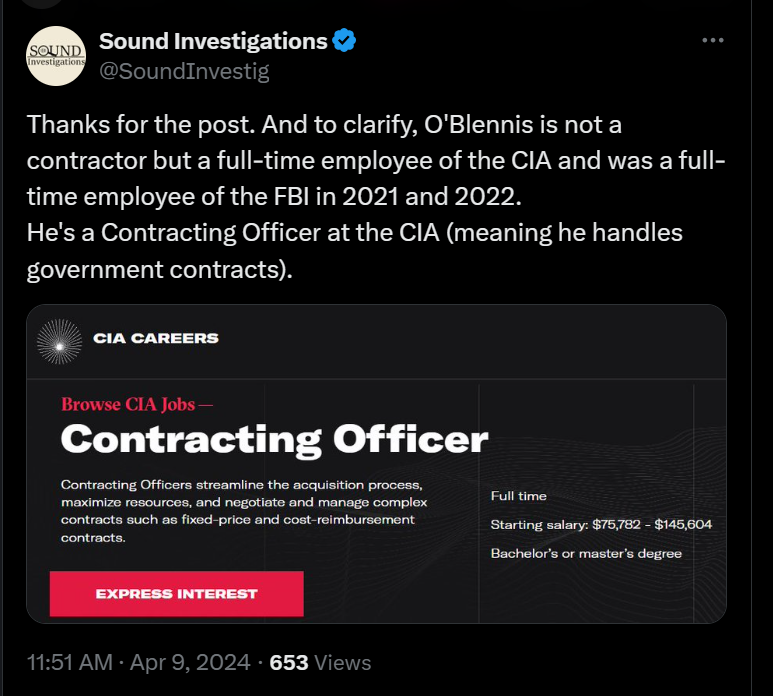Click the CIA starburst logo
773x696 pixels.
coord(59,340)
